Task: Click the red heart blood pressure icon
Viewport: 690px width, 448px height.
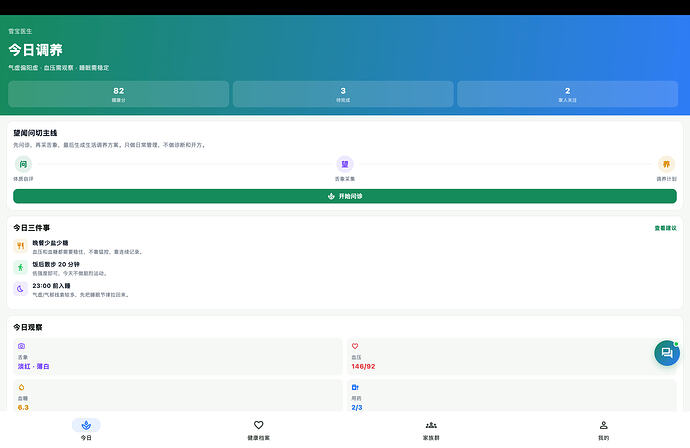Action: pos(355,346)
